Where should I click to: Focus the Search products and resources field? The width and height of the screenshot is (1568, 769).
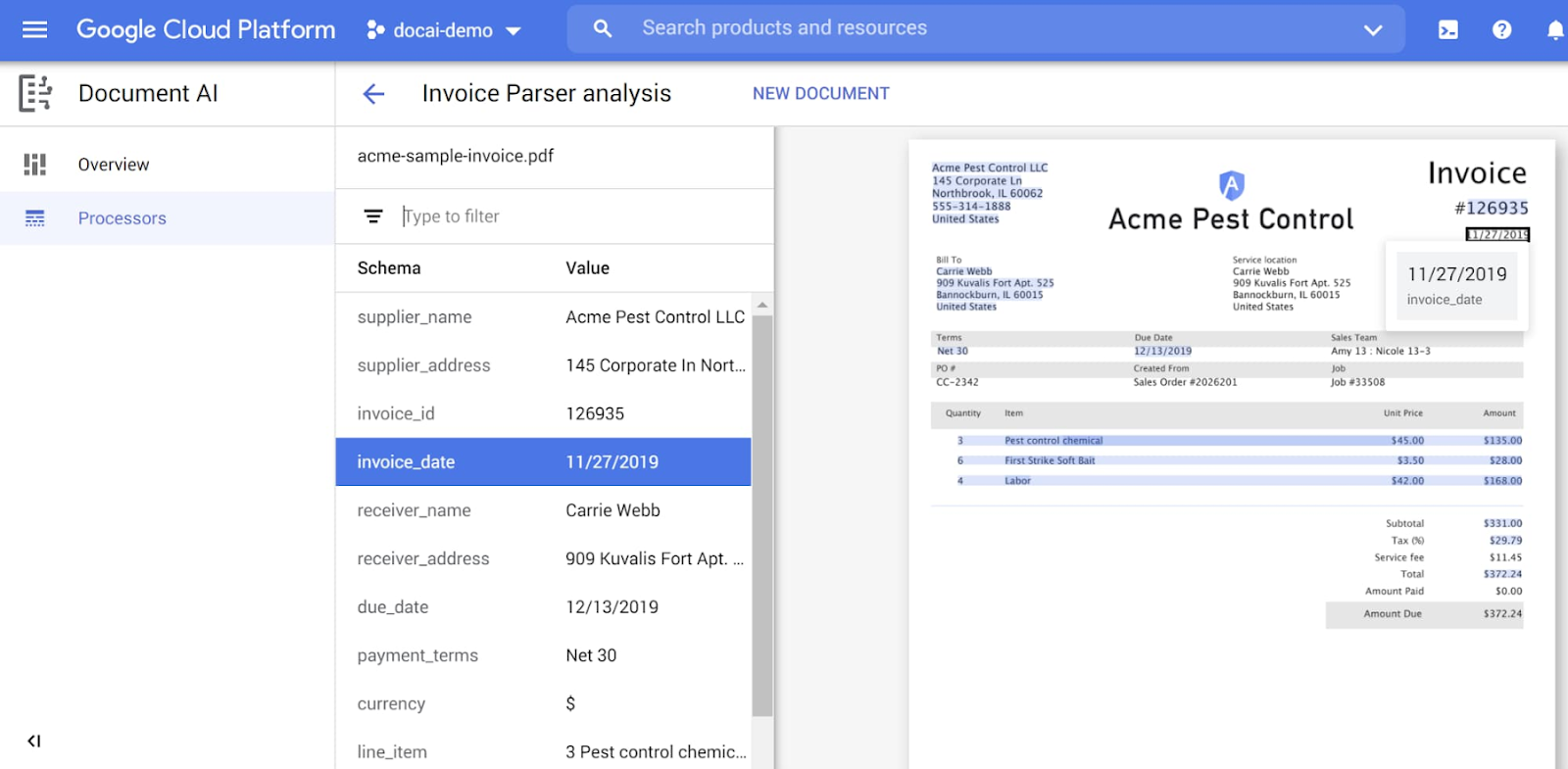click(985, 28)
